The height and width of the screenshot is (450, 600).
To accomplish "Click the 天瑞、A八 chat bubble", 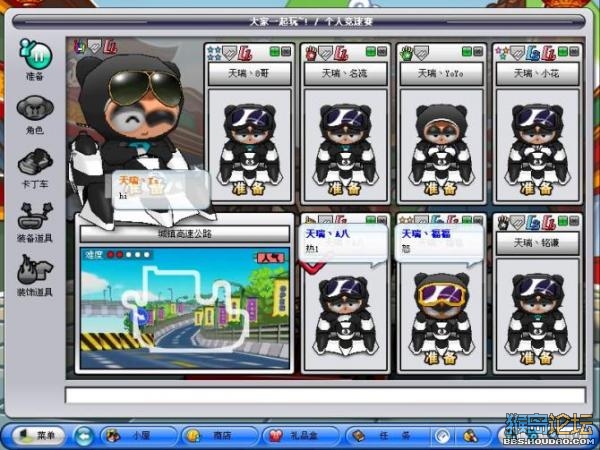I will pyautogui.click(x=342, y=244).
